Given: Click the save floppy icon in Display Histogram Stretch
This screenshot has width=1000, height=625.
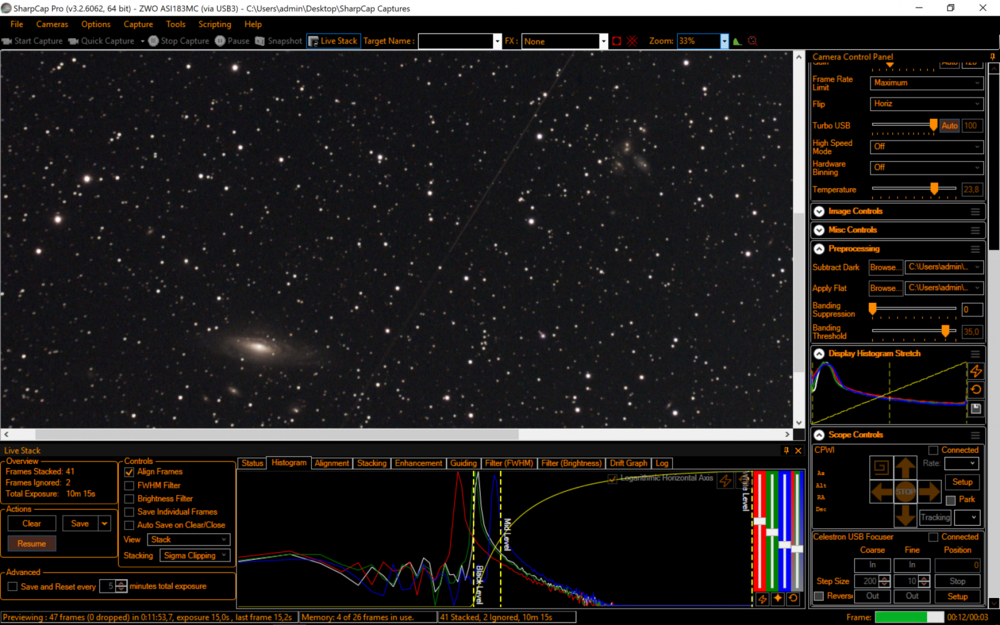Looking at the screenshot, I should (976, 409).
